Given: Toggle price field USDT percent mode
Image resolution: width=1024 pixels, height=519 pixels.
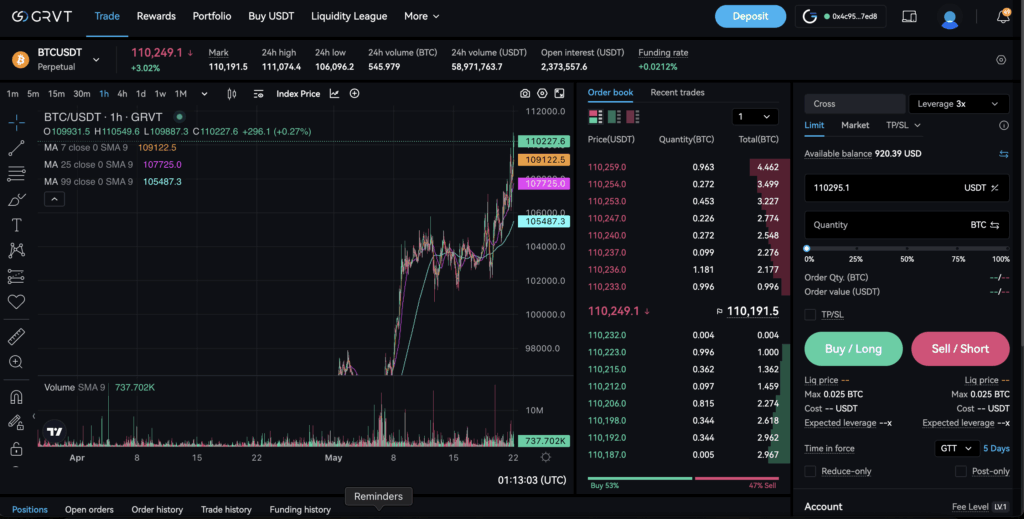Looking at the screenshot, I should pos(995,188).
